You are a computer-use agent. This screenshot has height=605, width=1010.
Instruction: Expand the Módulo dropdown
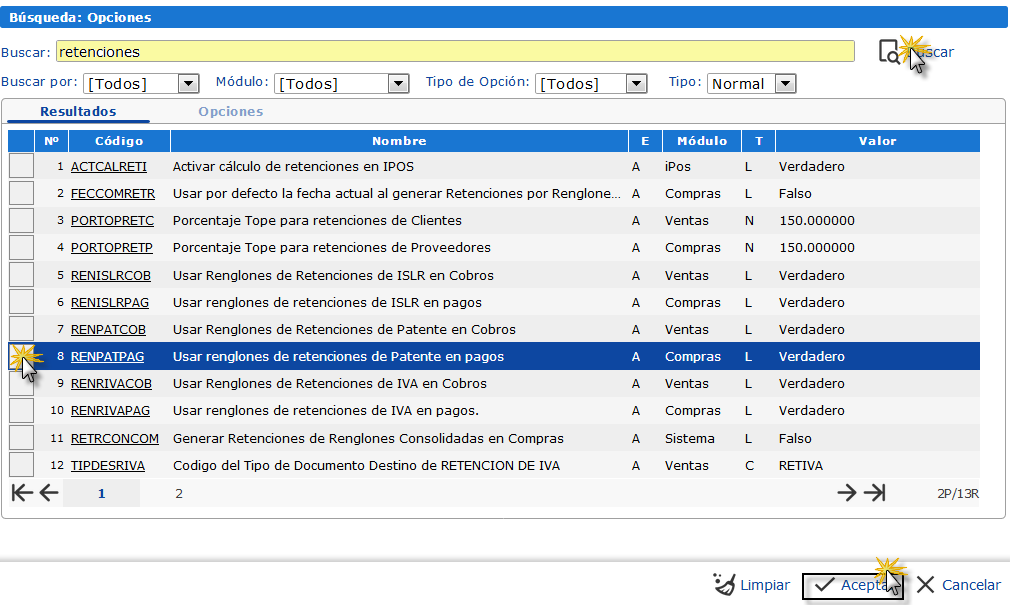398,84
